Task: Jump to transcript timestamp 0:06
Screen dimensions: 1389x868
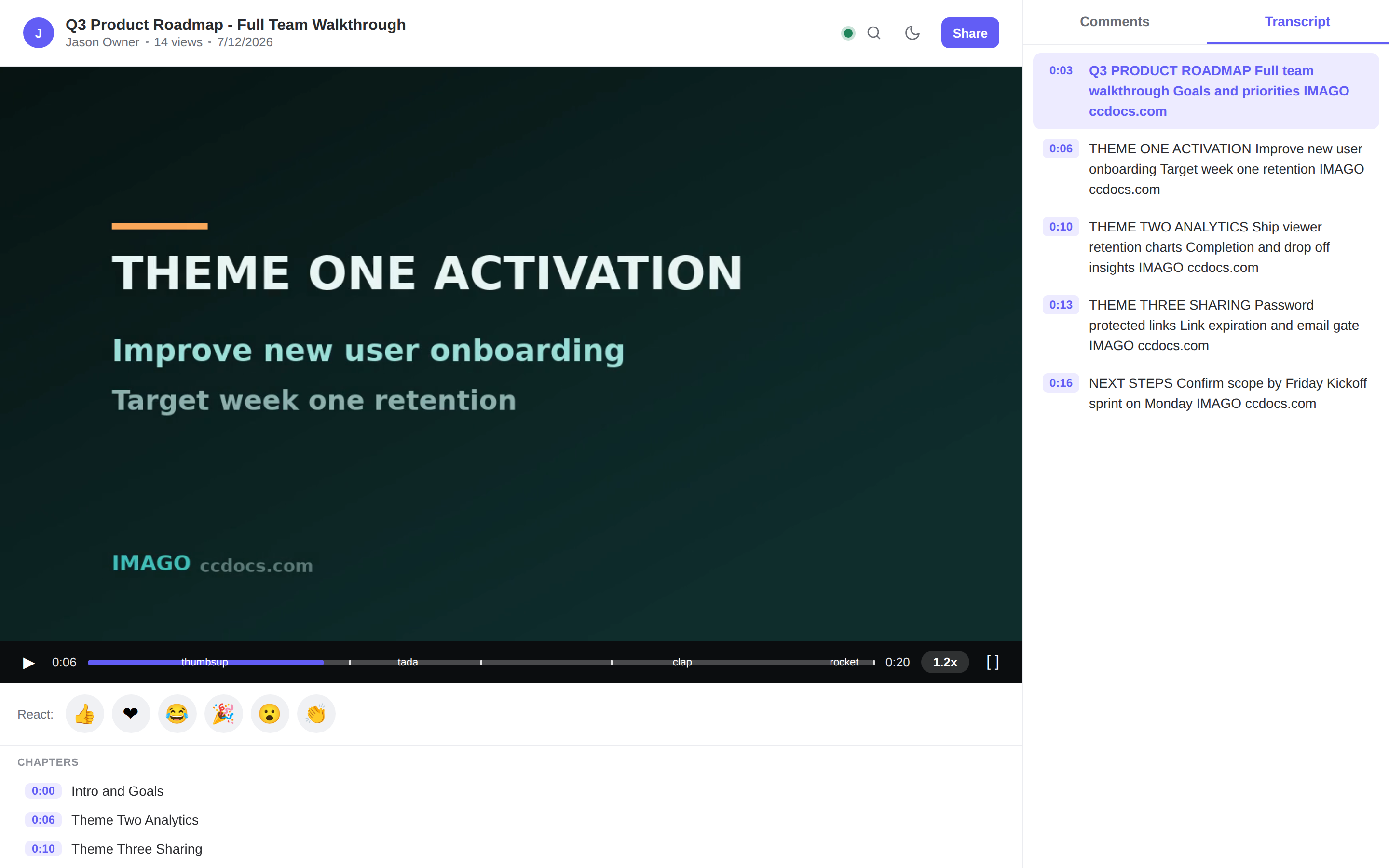Action: point(1061,149)
